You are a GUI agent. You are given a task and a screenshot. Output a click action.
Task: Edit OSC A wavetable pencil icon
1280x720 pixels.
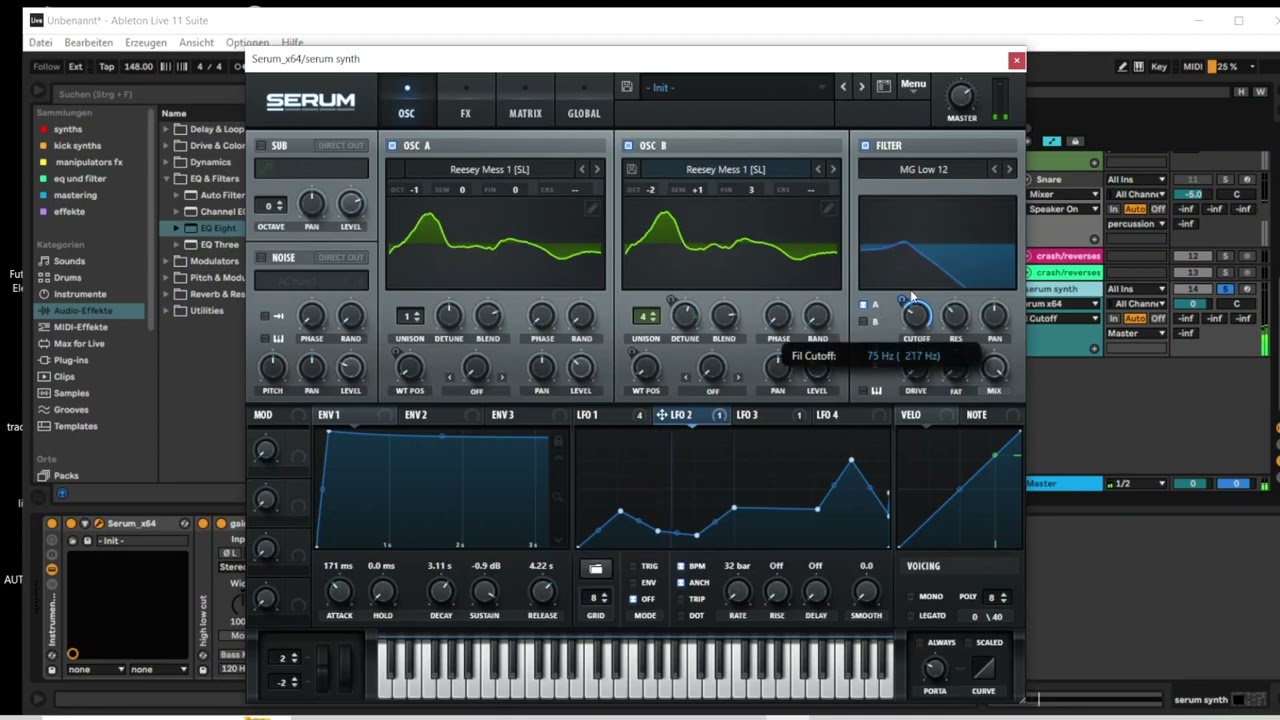[x=592, y=208]
